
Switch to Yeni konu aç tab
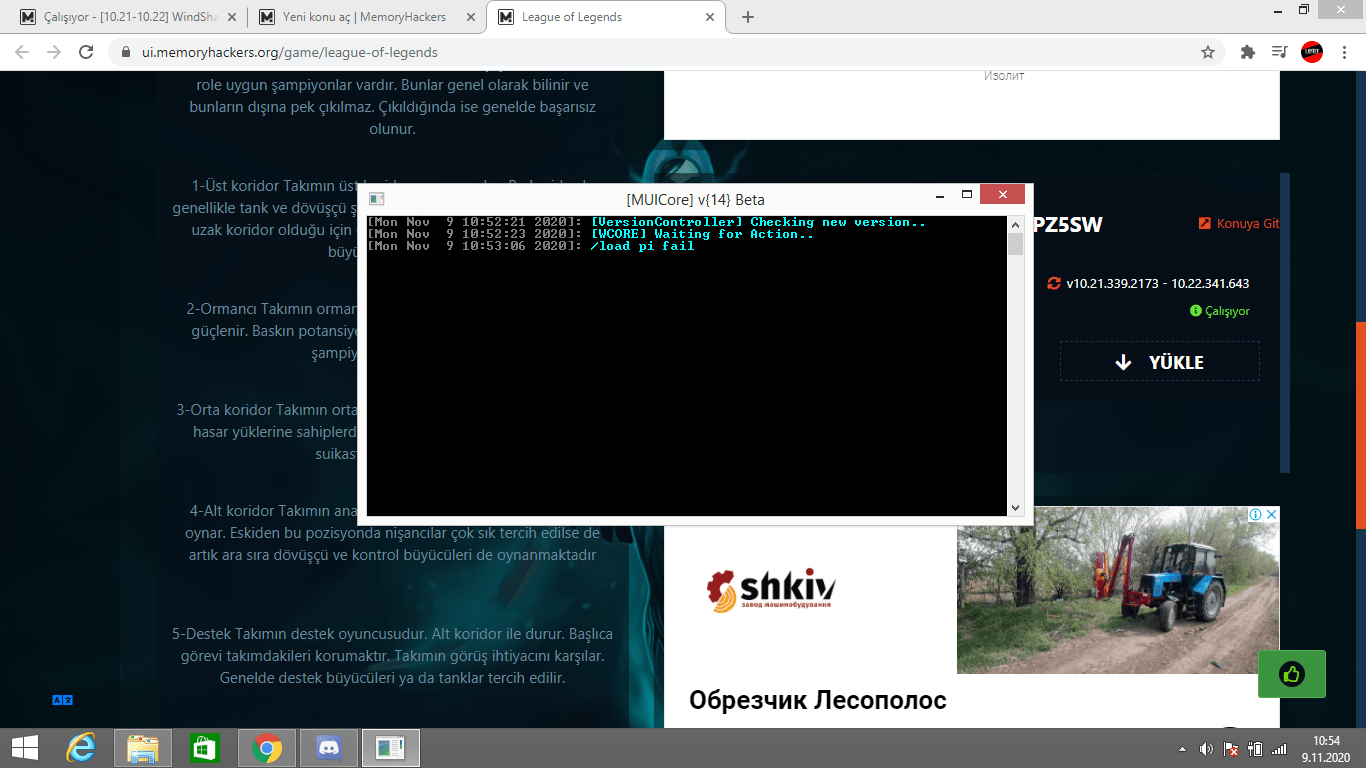[x=367, y=17]
